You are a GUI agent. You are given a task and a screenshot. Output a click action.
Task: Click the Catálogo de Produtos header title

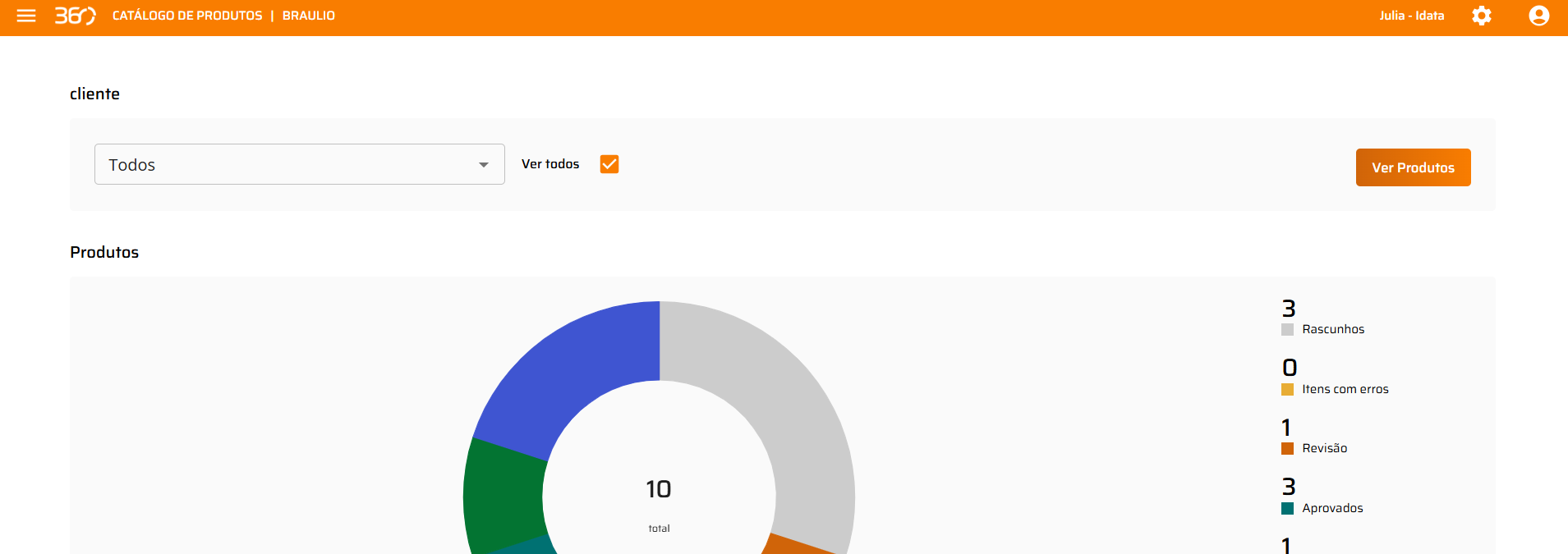[187, 16]
